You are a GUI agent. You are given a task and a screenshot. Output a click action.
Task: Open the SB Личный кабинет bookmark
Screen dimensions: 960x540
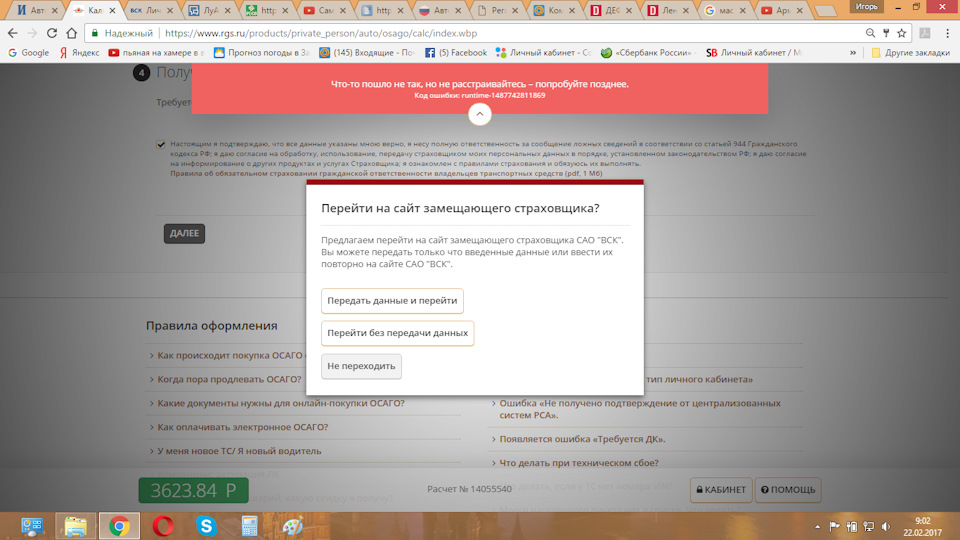(754, 53)
